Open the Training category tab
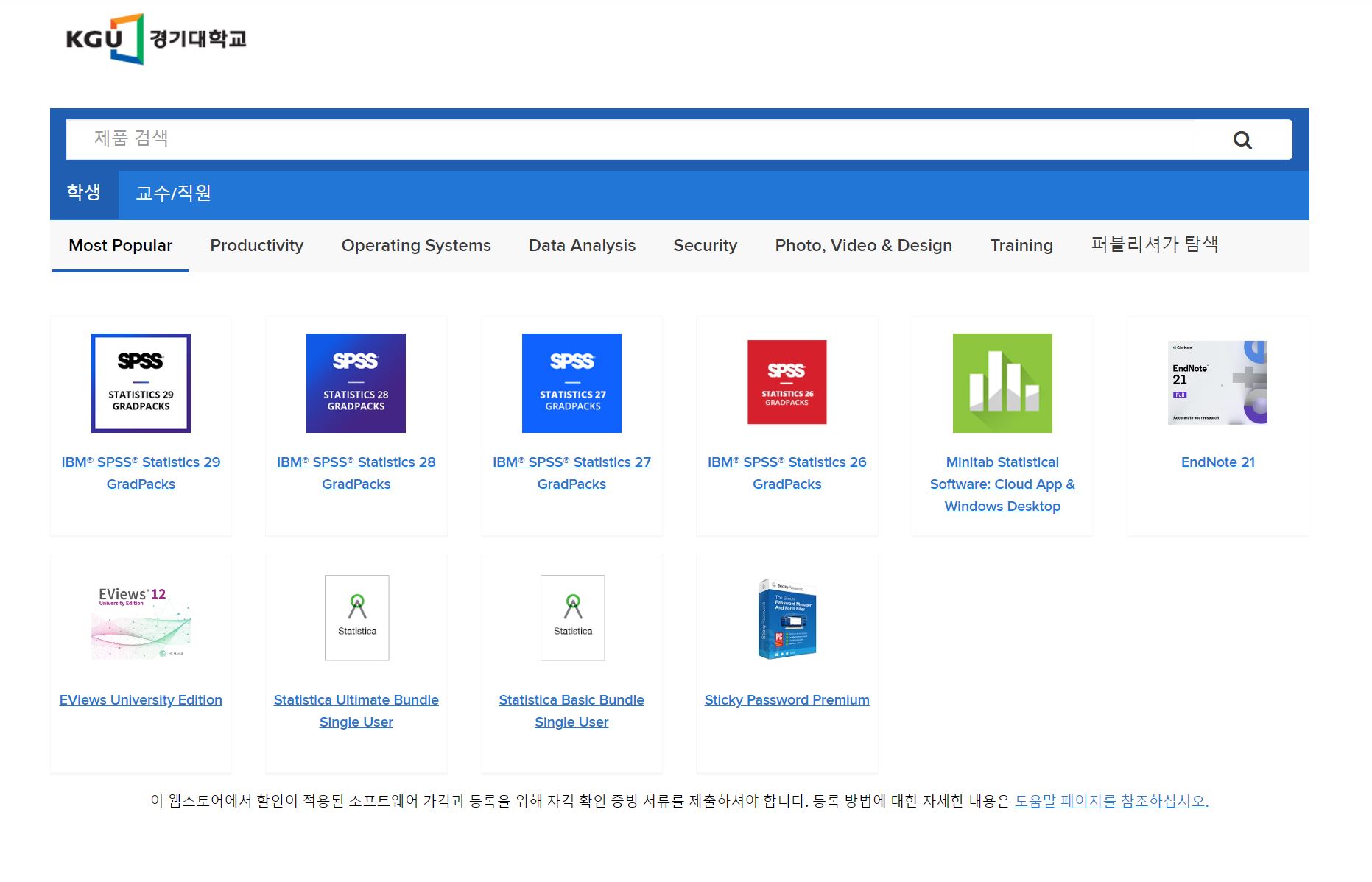Image resolution: width=1372 pixels, height=882 pixels. (x=1021, y=246)
